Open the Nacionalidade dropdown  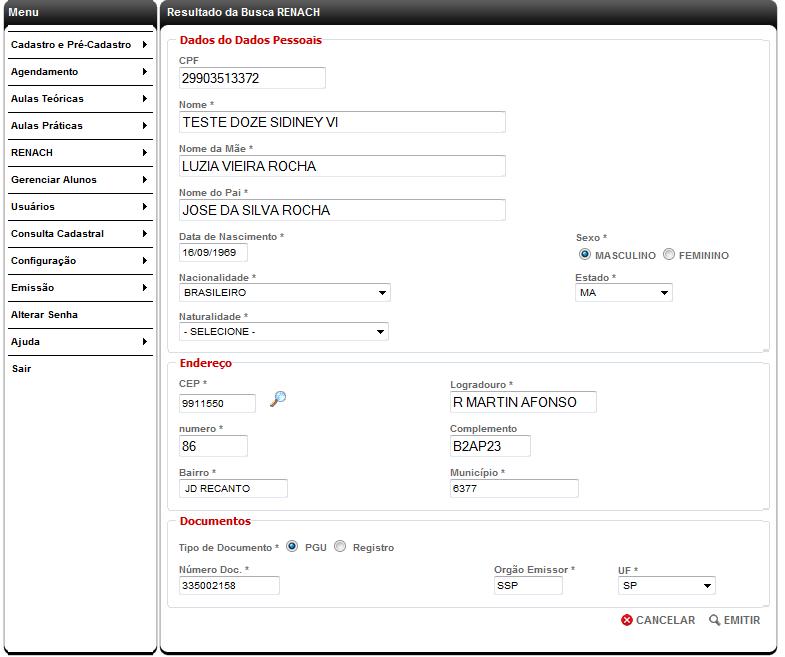point(284,293)
